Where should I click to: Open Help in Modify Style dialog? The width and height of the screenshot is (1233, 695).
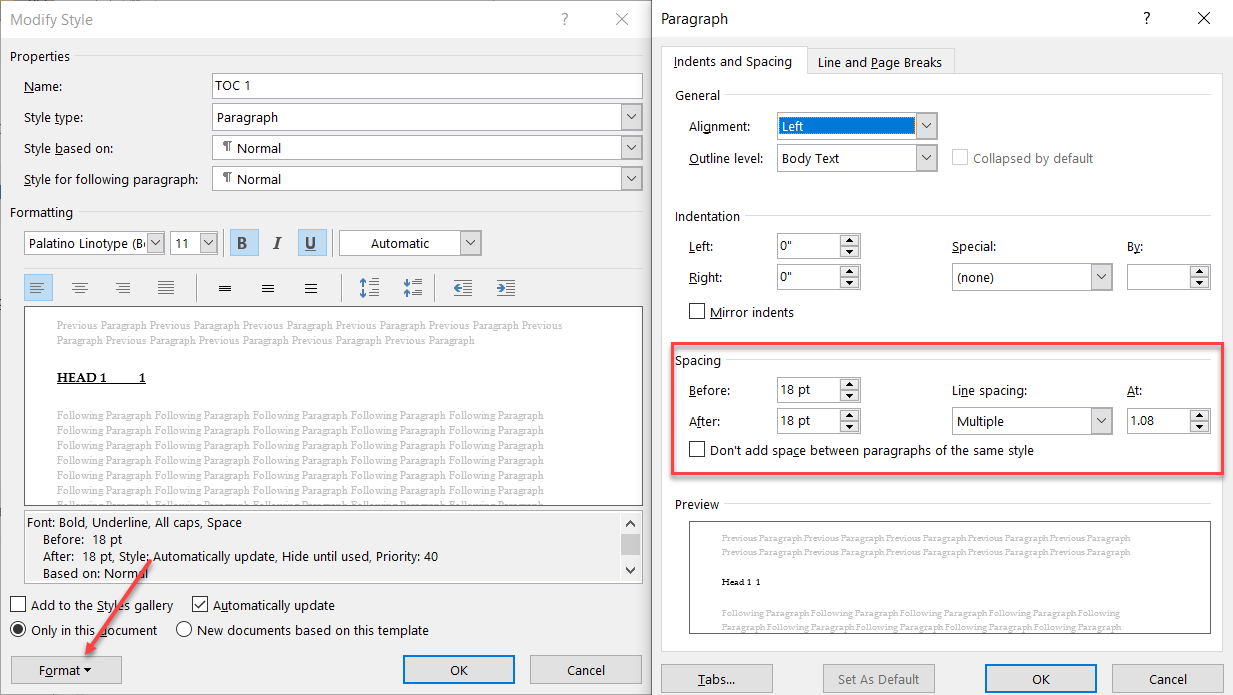(x=564, y=19)
